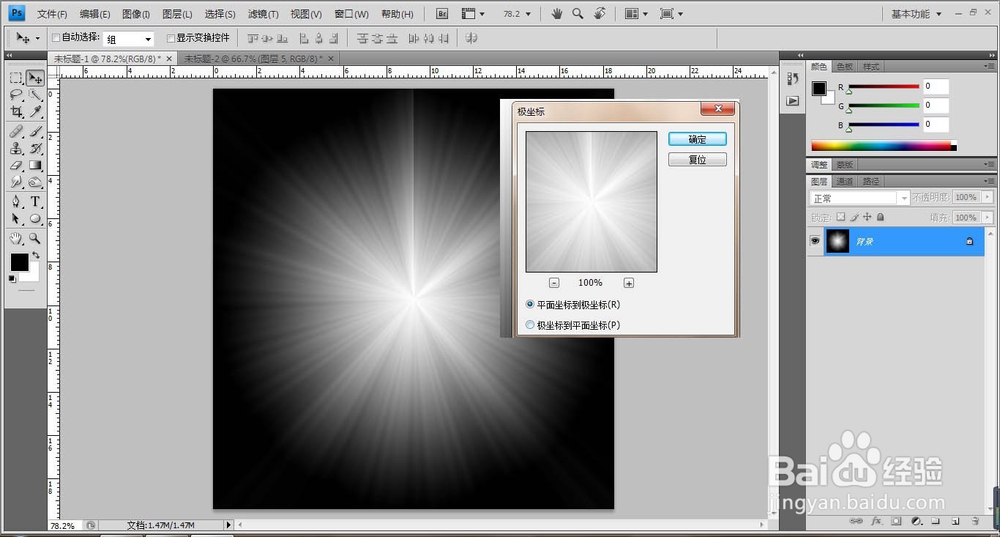Open the 图像(I) menu
The image size is (1000, 537).
136,14
